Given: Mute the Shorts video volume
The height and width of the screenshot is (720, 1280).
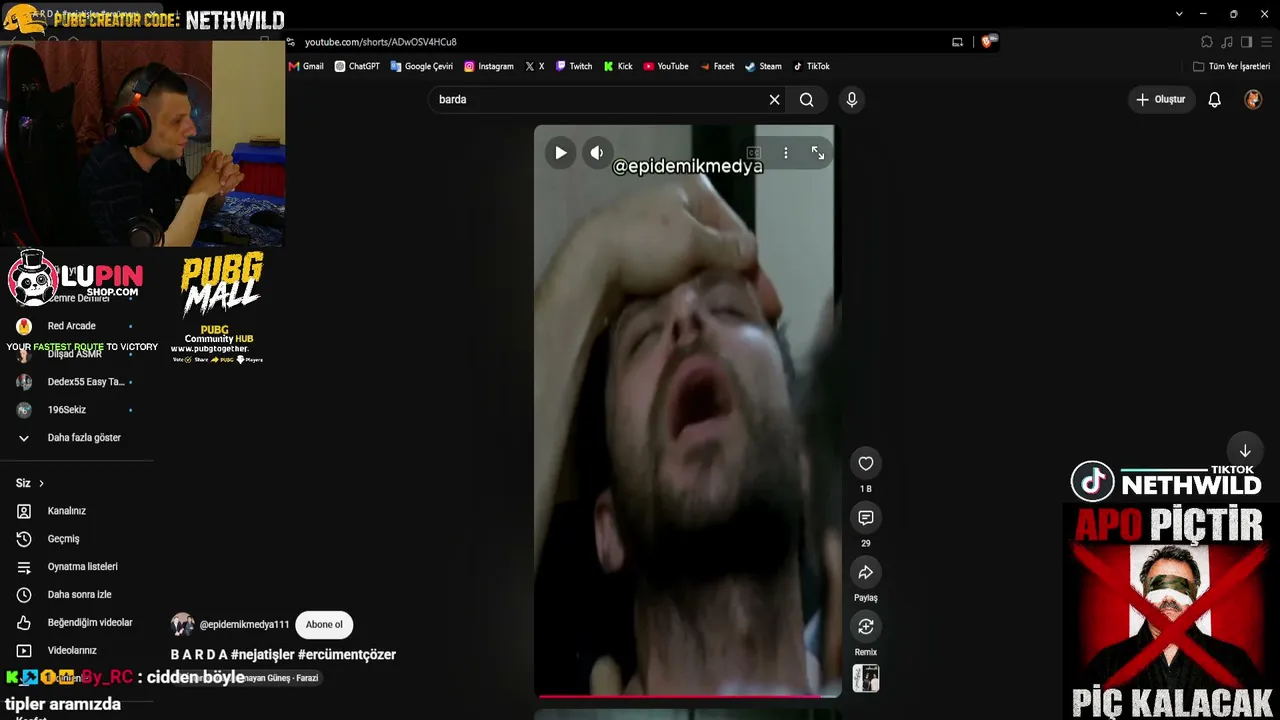Looking at the screenshot, I should [597, 153].
